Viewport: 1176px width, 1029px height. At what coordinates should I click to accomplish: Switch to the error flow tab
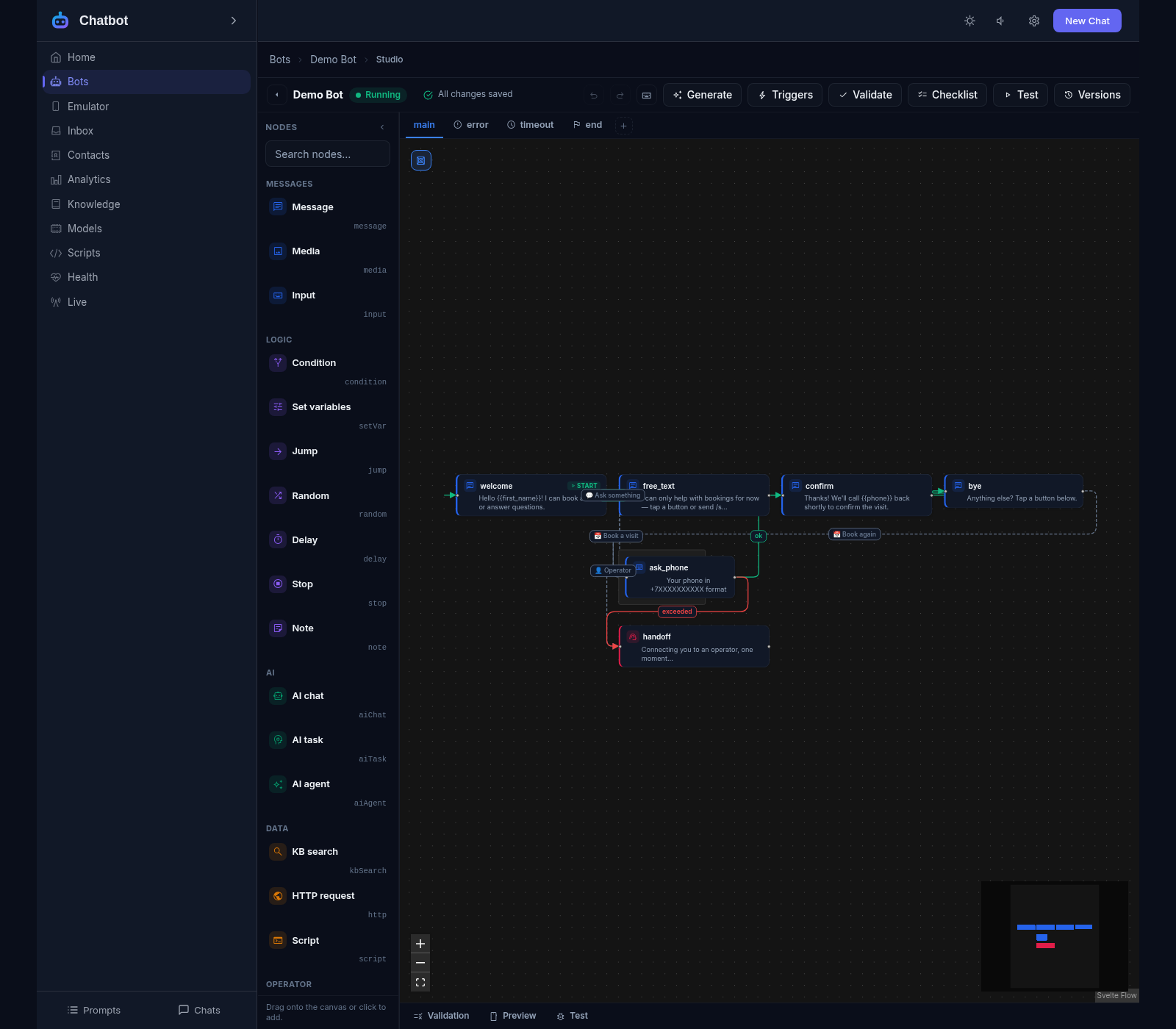470,125
